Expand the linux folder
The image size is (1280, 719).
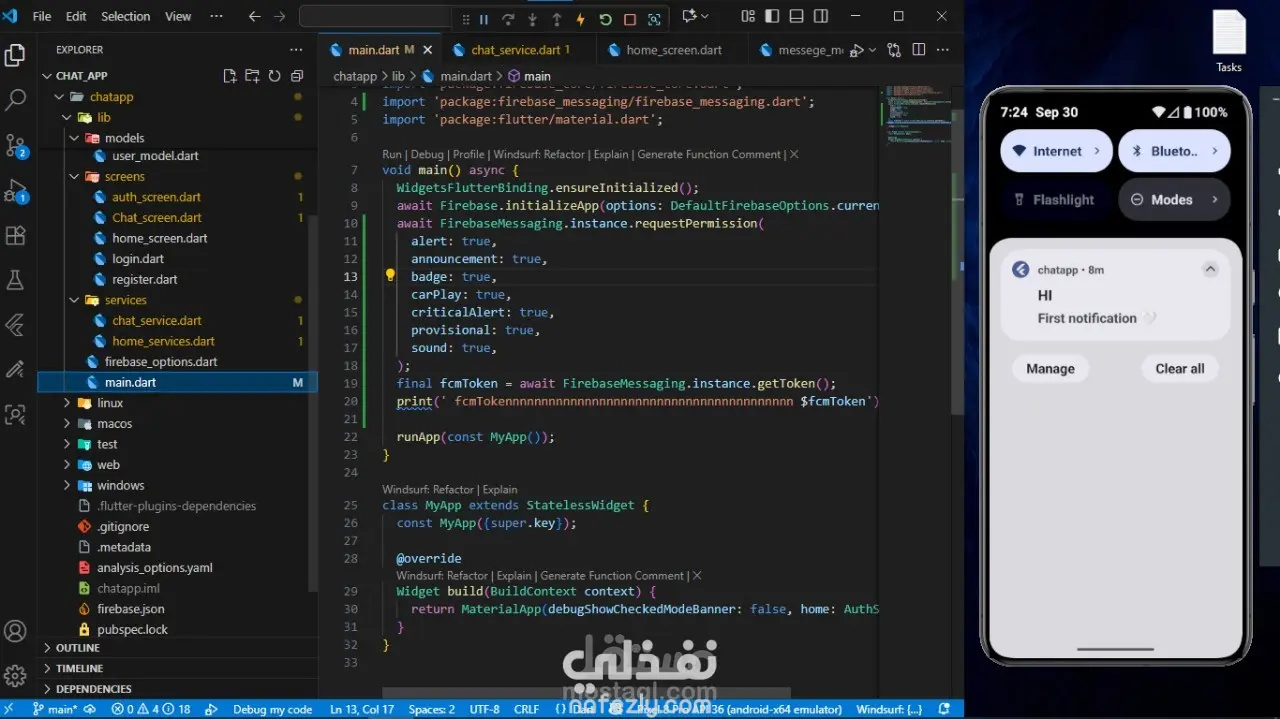(x=67, y=403)
